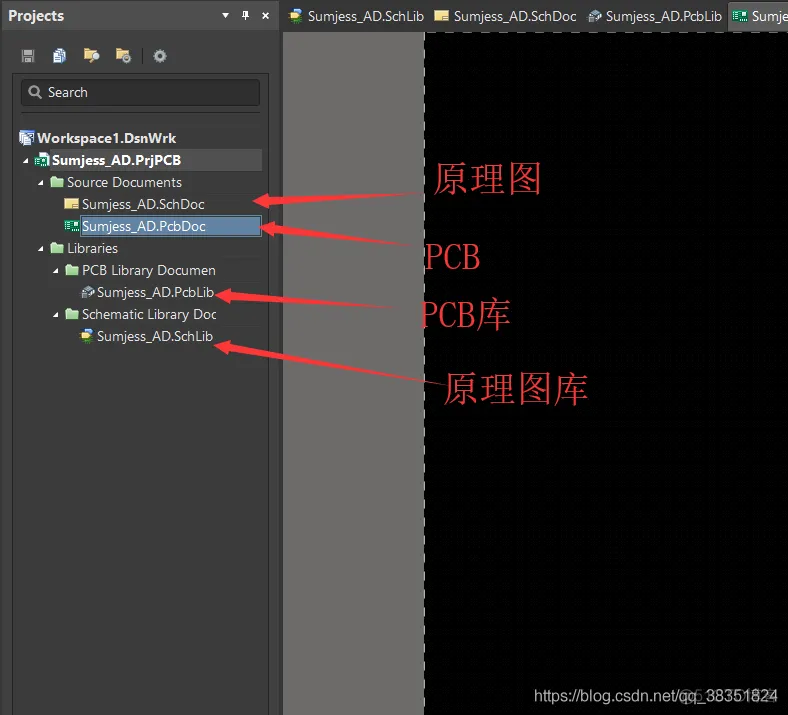Collapse the Source Documents folder
This screenshot has height=715, width=788.
point(41,183)
